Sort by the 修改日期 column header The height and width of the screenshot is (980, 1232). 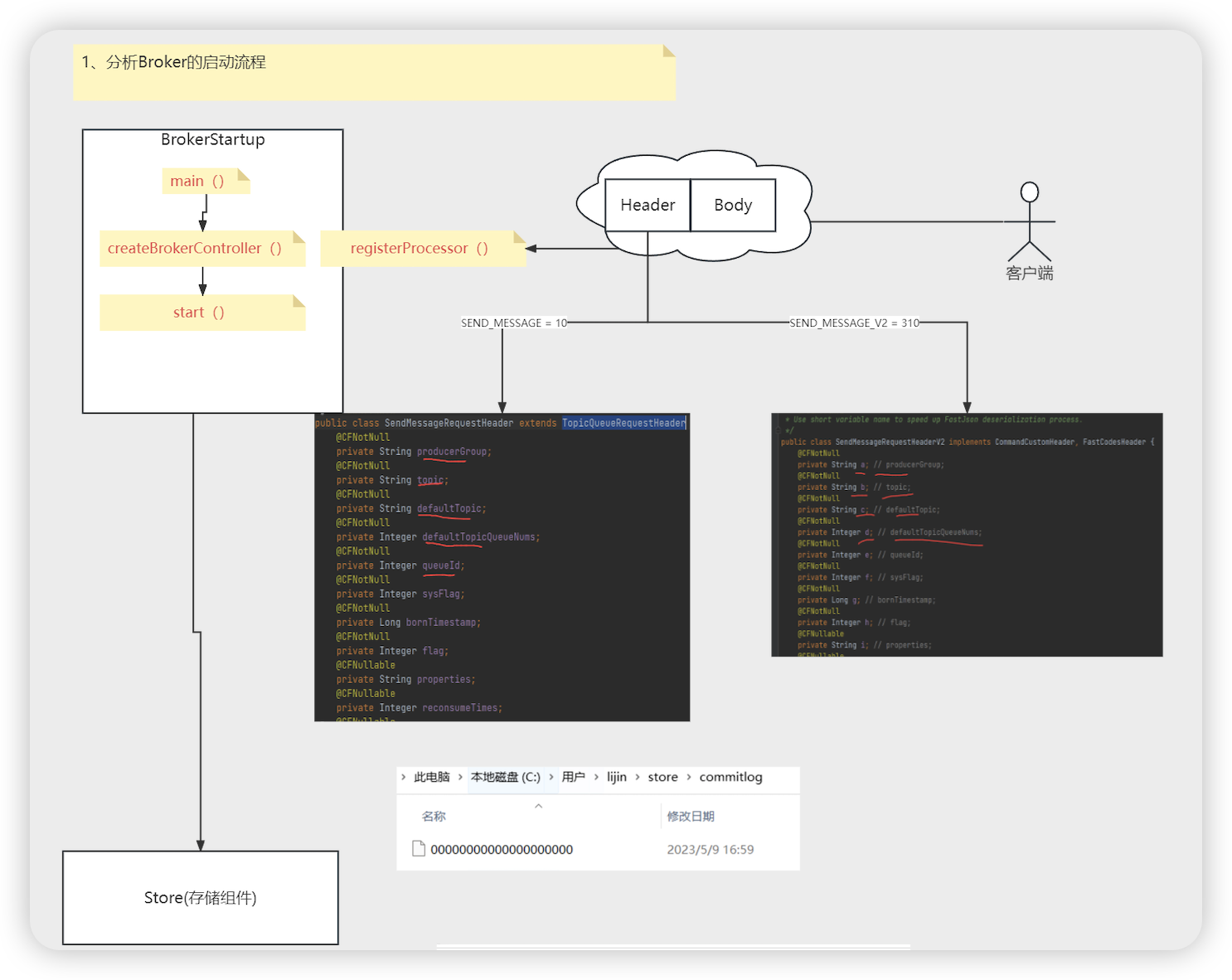coord(691,817)
